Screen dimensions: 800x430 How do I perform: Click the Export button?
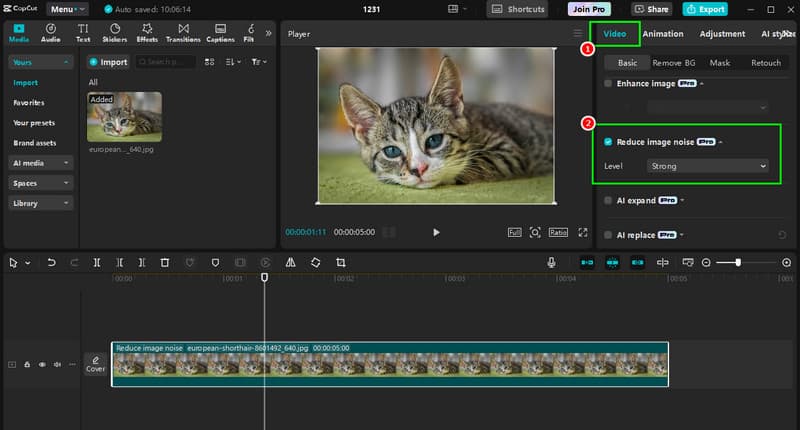705,9
